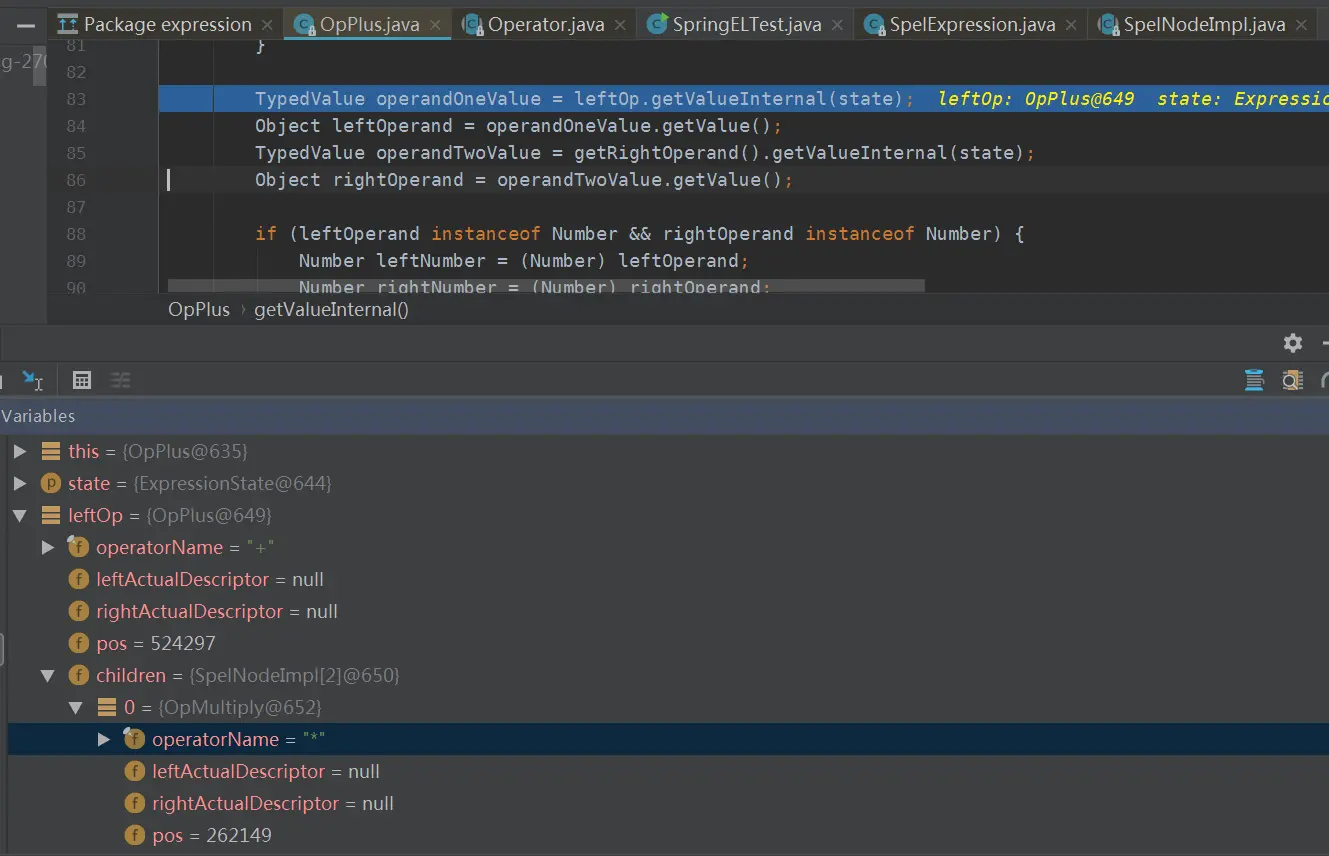
Task: Click the state parameter icon in Variables
Action: (51, 483)
